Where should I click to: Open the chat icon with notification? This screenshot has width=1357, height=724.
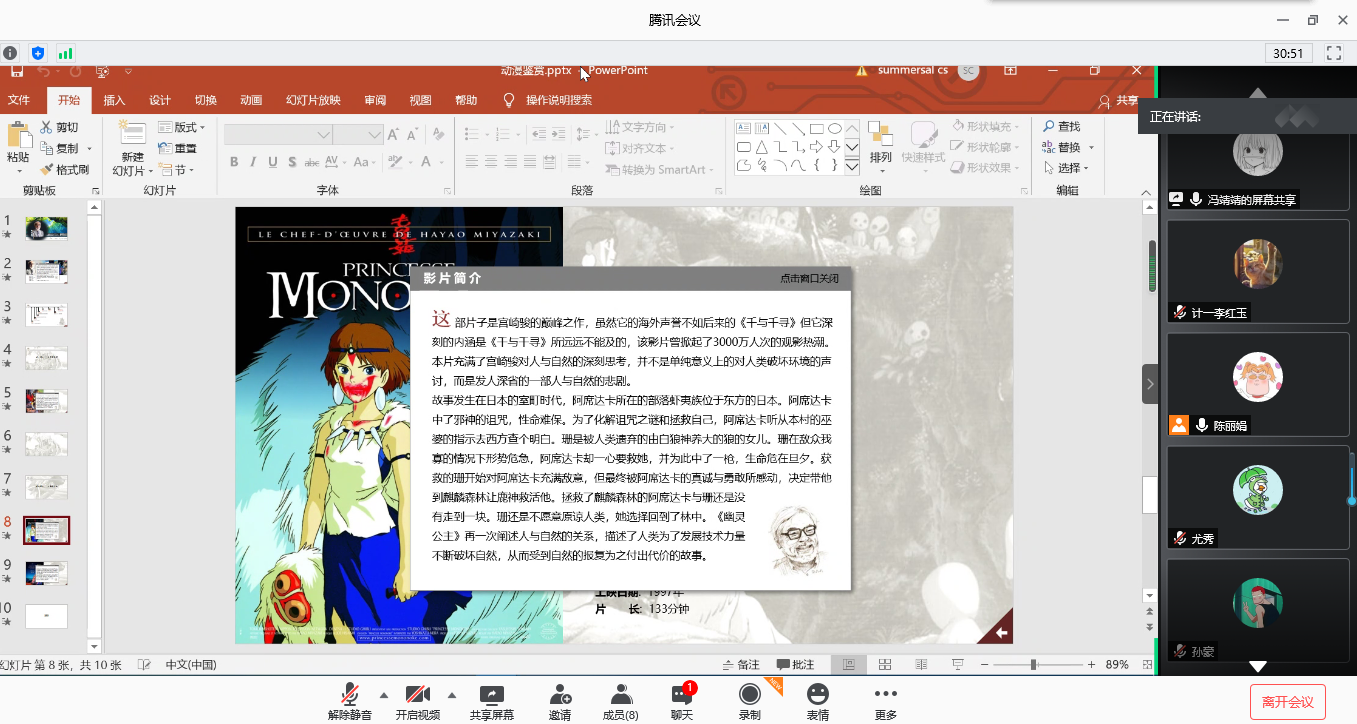[x=682, y=695]
